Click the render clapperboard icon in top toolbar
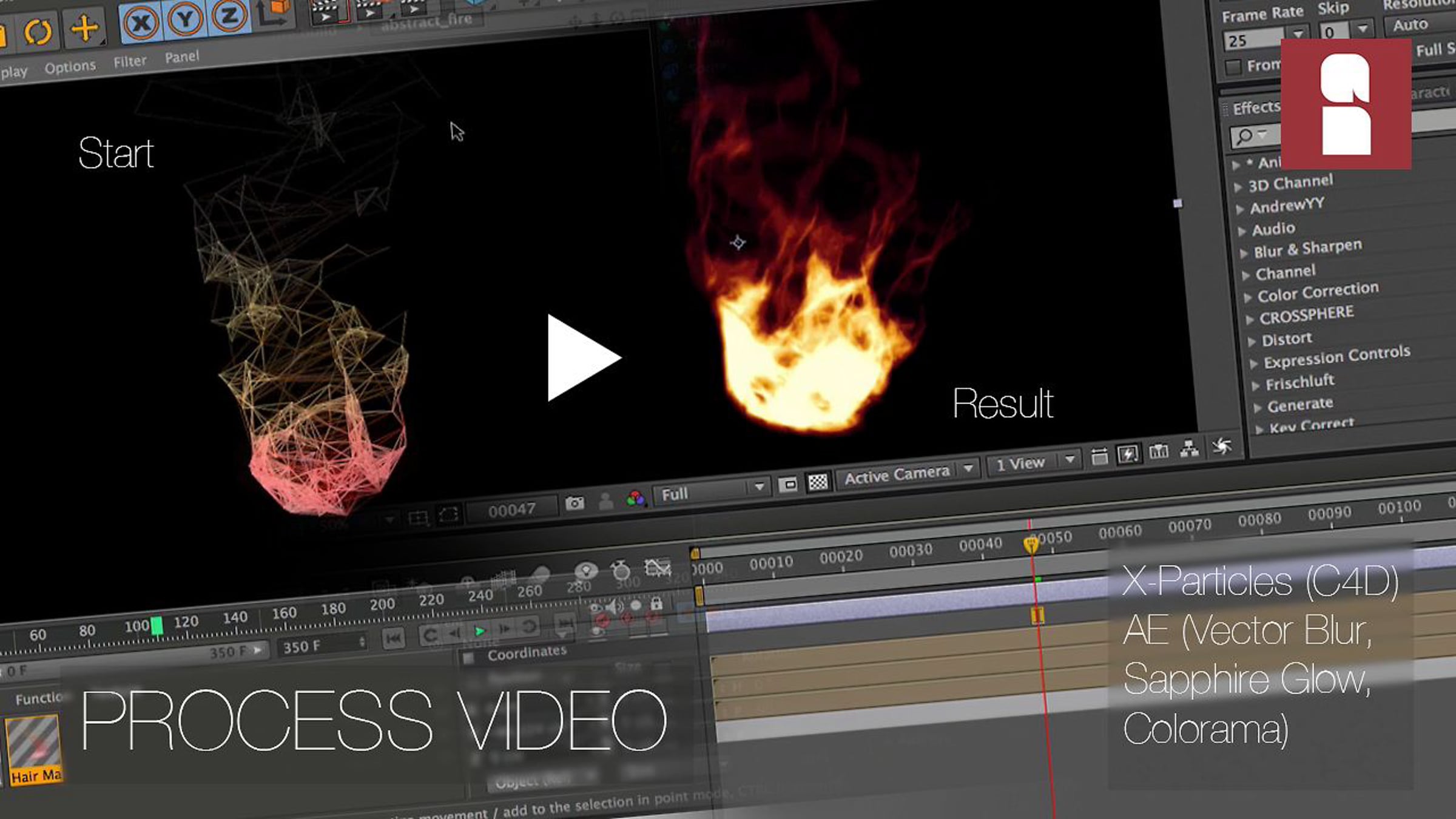Viewport: 1456px width, 819px height. [329, 11]
